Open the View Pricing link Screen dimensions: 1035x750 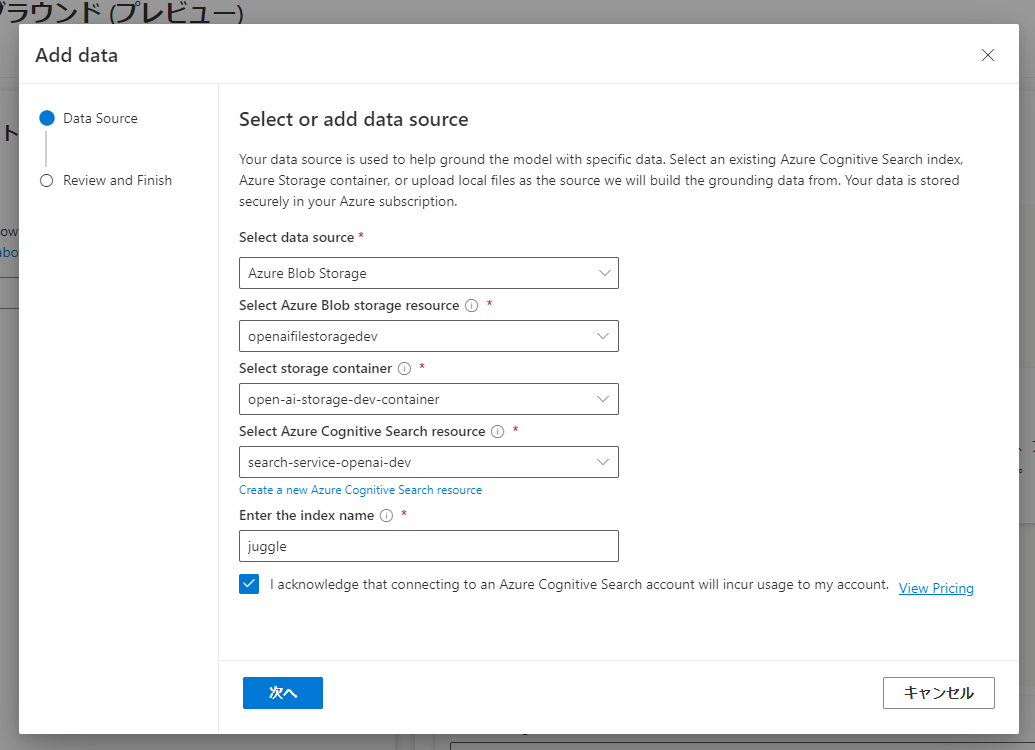(936, 588)
